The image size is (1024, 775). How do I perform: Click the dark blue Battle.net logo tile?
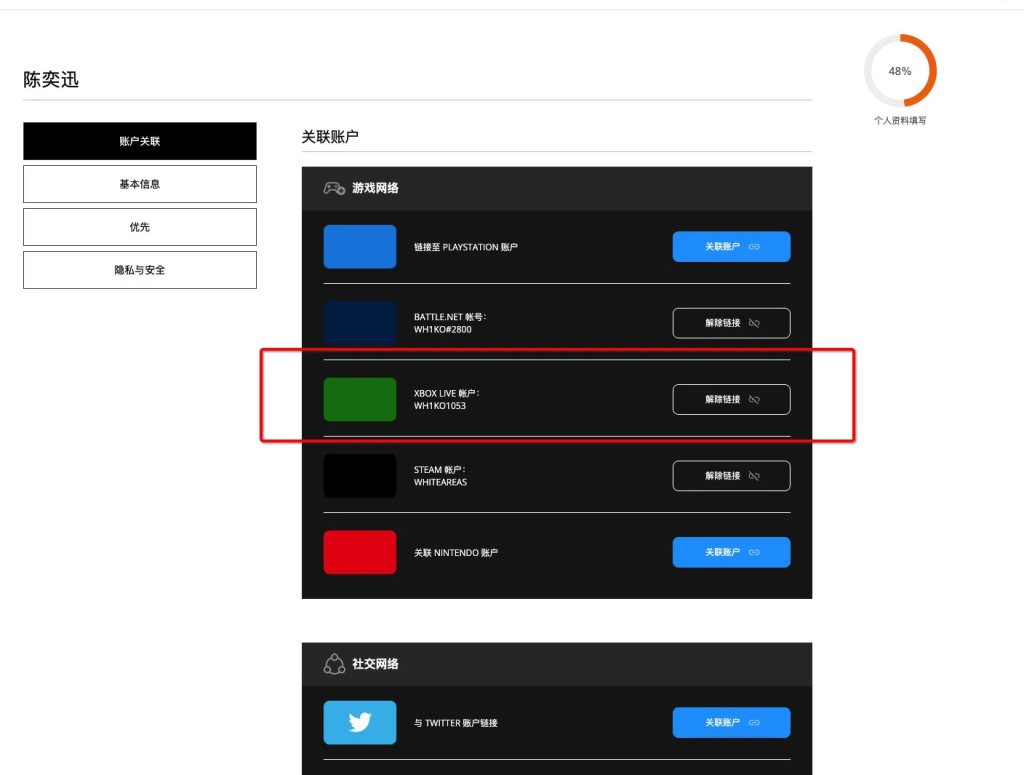click(x=360, y=323)
